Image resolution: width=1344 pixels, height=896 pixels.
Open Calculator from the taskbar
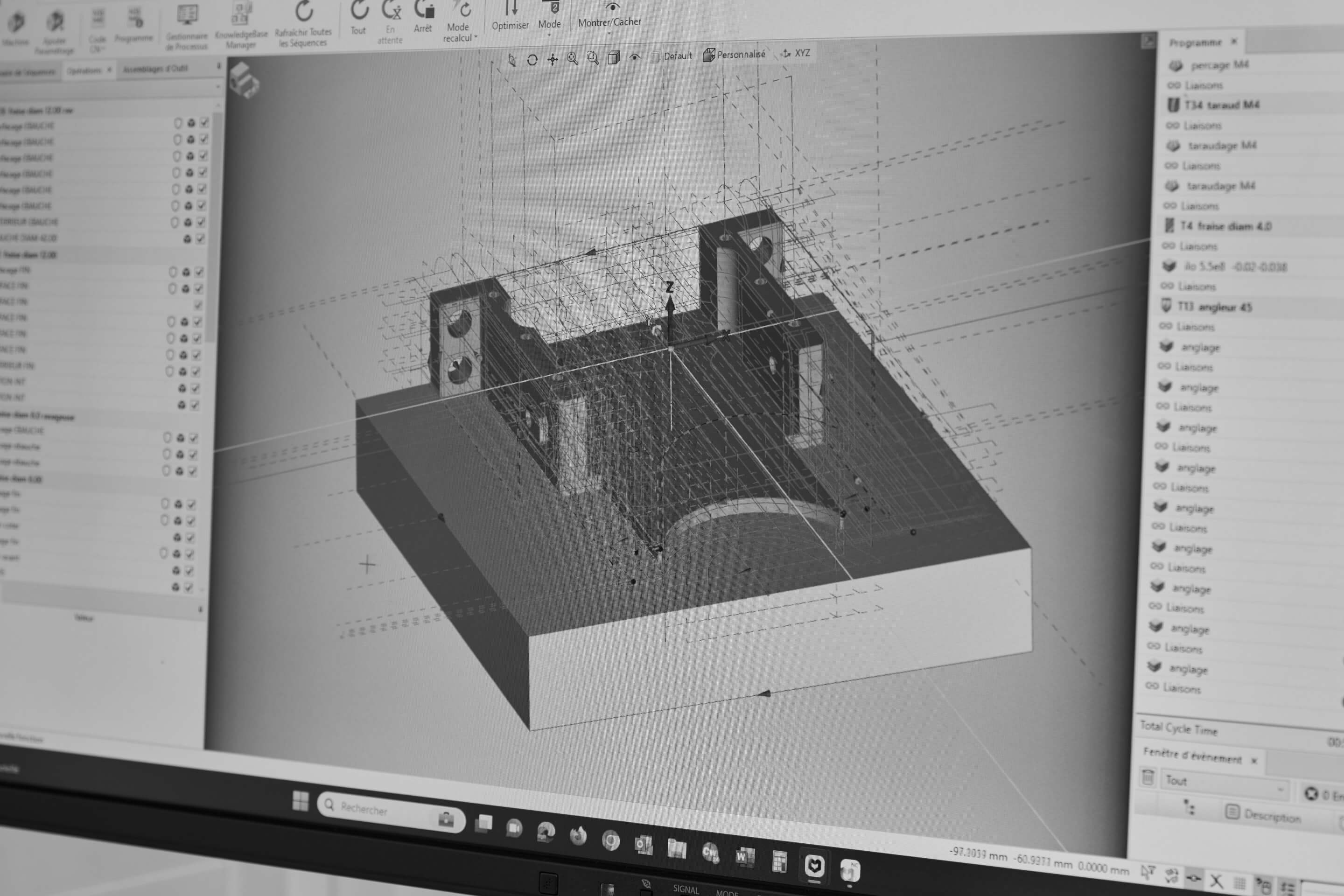point(779,861)
